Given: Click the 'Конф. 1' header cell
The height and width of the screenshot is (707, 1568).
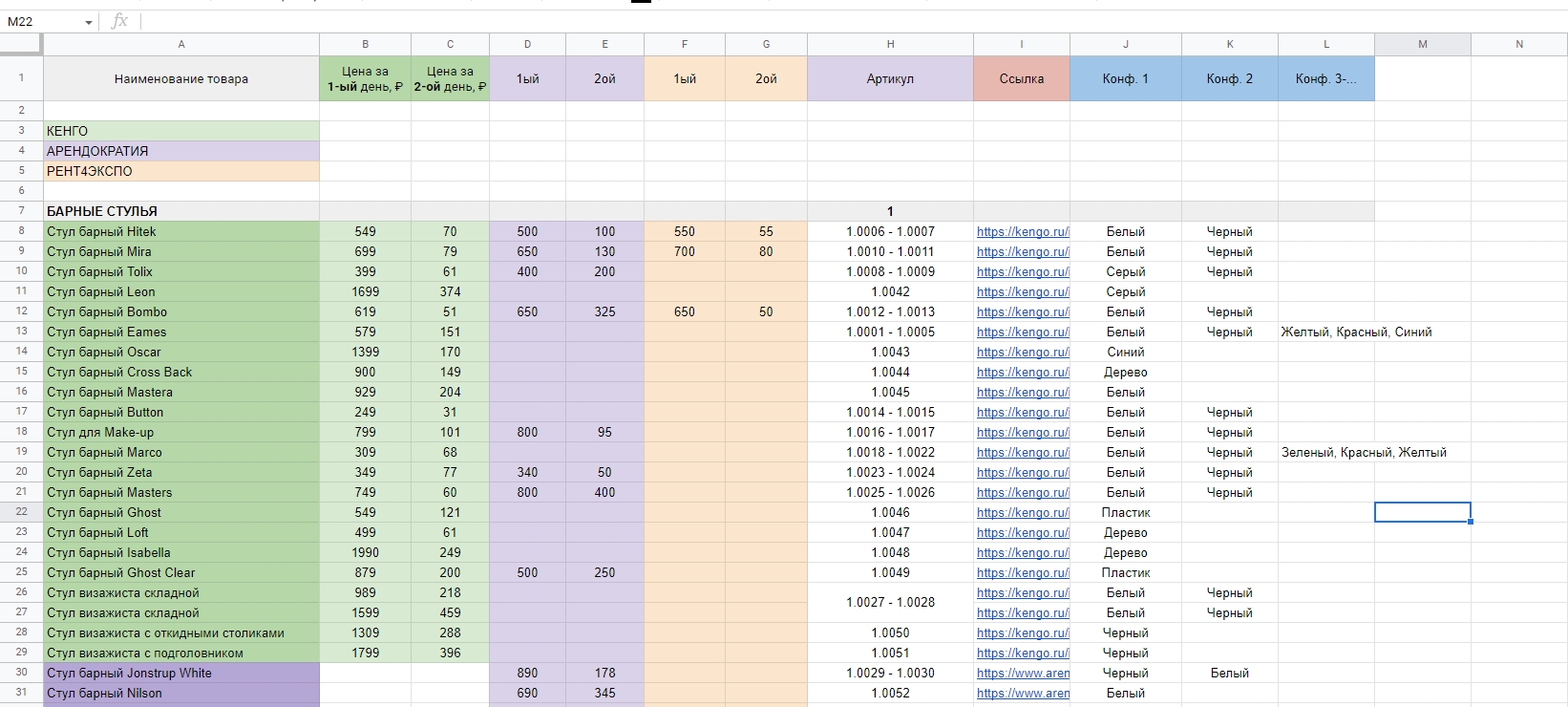Looking at the screenshot, I should pyautogui.click(x=1125, y=78).
